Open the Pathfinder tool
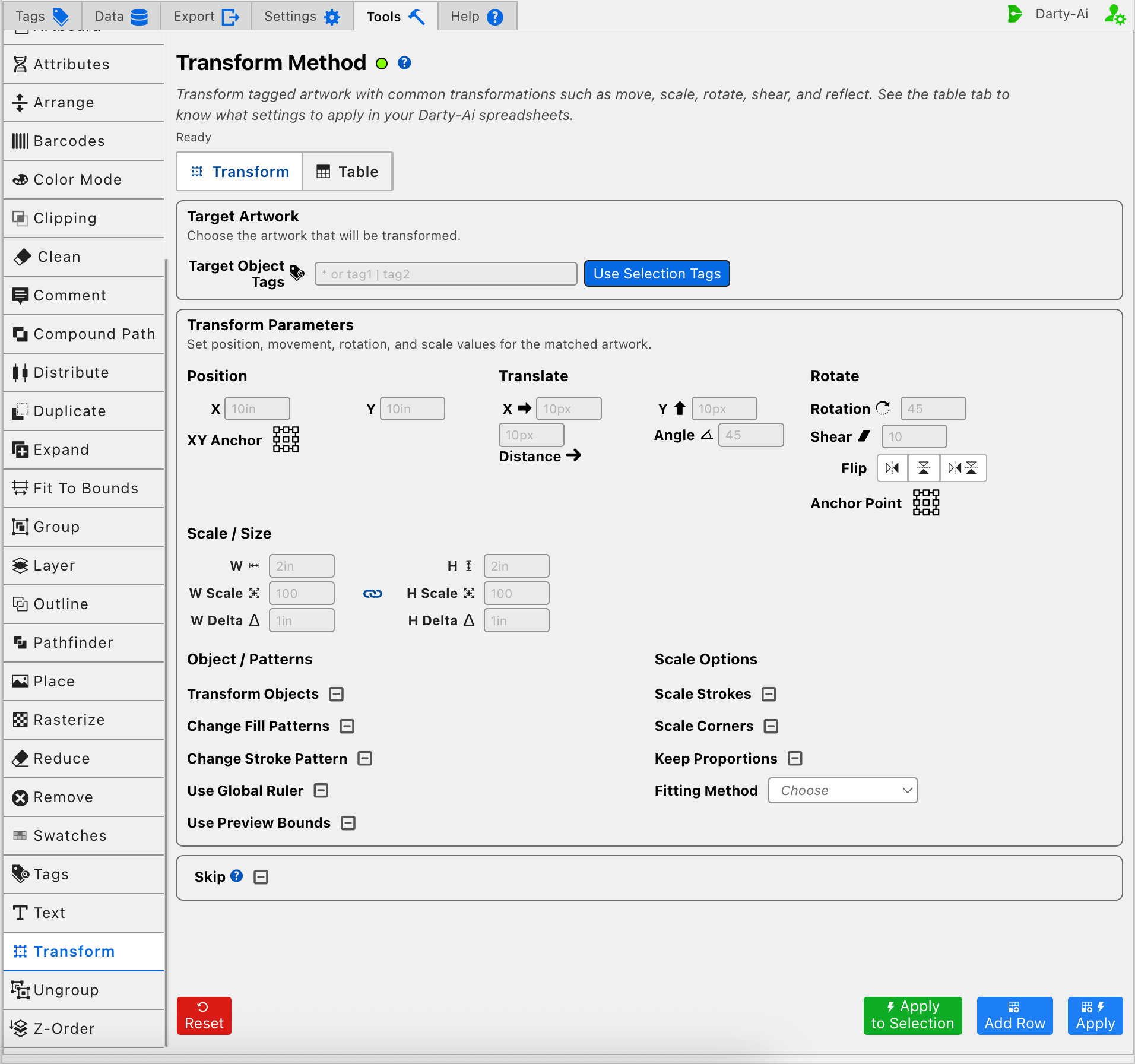 coord(84,643)
